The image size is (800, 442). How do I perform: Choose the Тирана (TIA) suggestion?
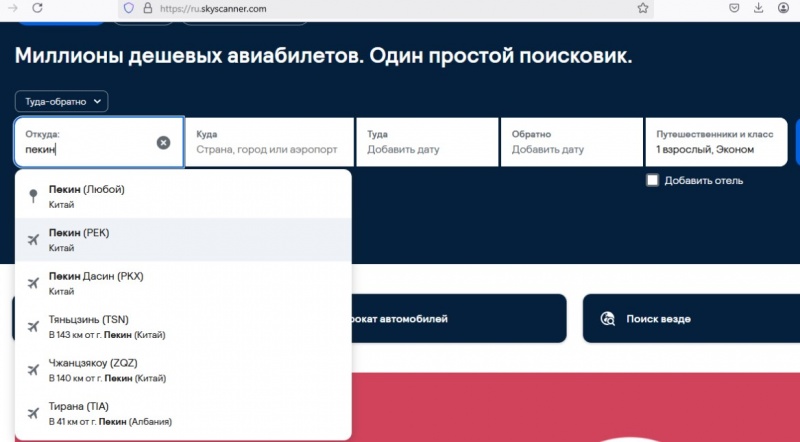tap(183, 413)
